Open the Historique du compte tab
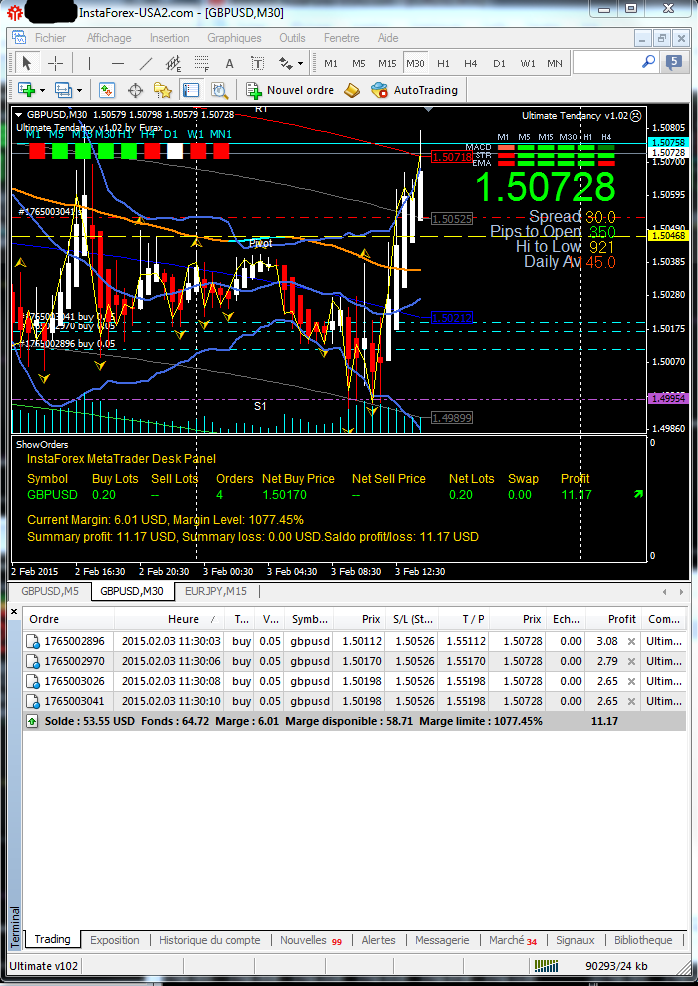Image resolution: width=698 pixels, height=986 pixels. [209, 940]
